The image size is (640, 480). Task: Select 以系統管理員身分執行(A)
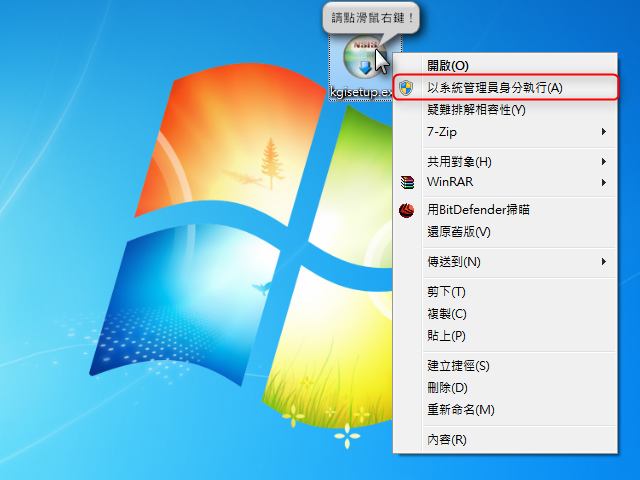505,87
